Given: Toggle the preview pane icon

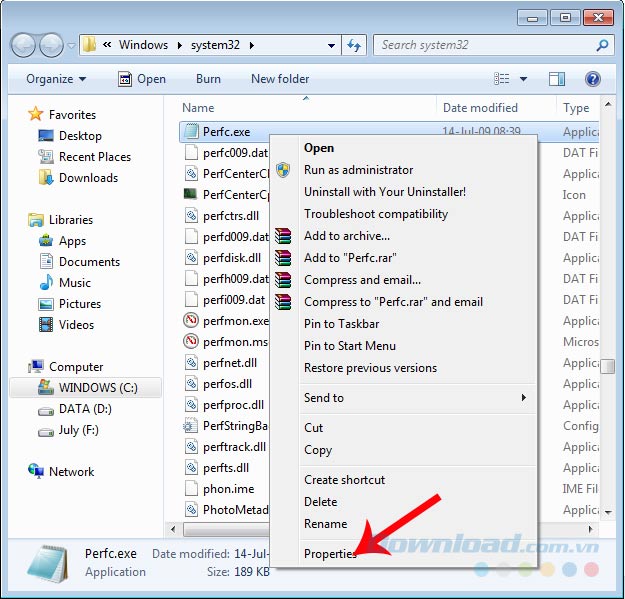Looking at the screenshot, I should [x=556, y=79].
